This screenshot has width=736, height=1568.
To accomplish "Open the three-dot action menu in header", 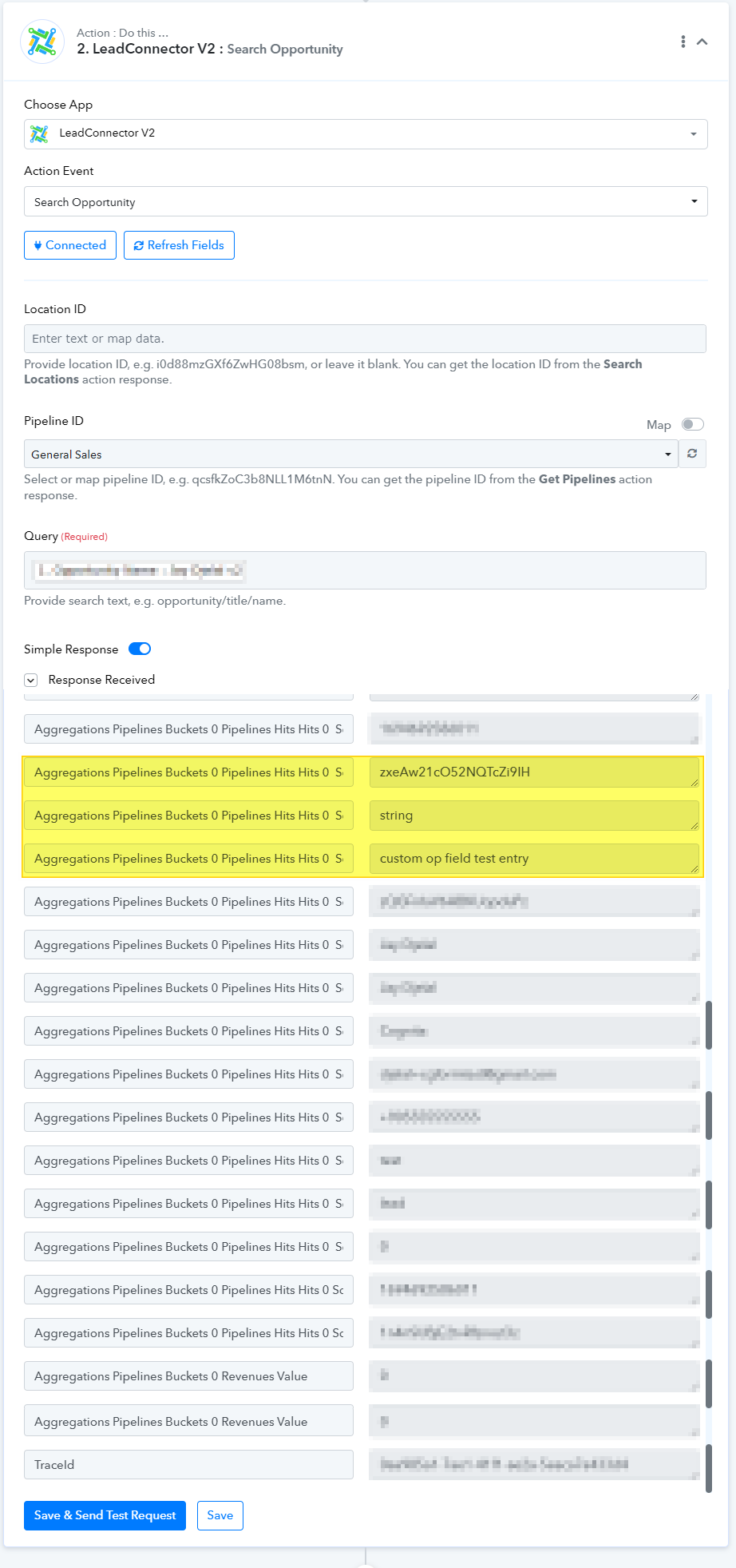I will point(683,42).
